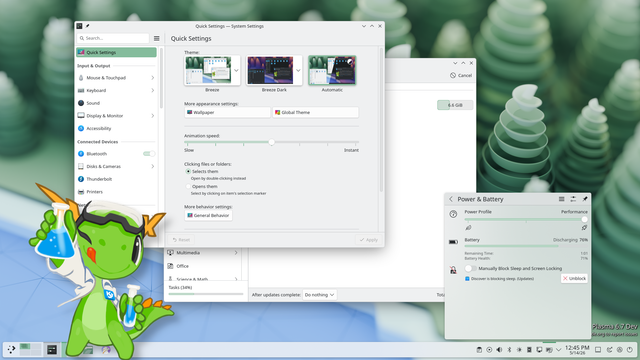Click the speaker volume tray icon

[x=499, y=350]
